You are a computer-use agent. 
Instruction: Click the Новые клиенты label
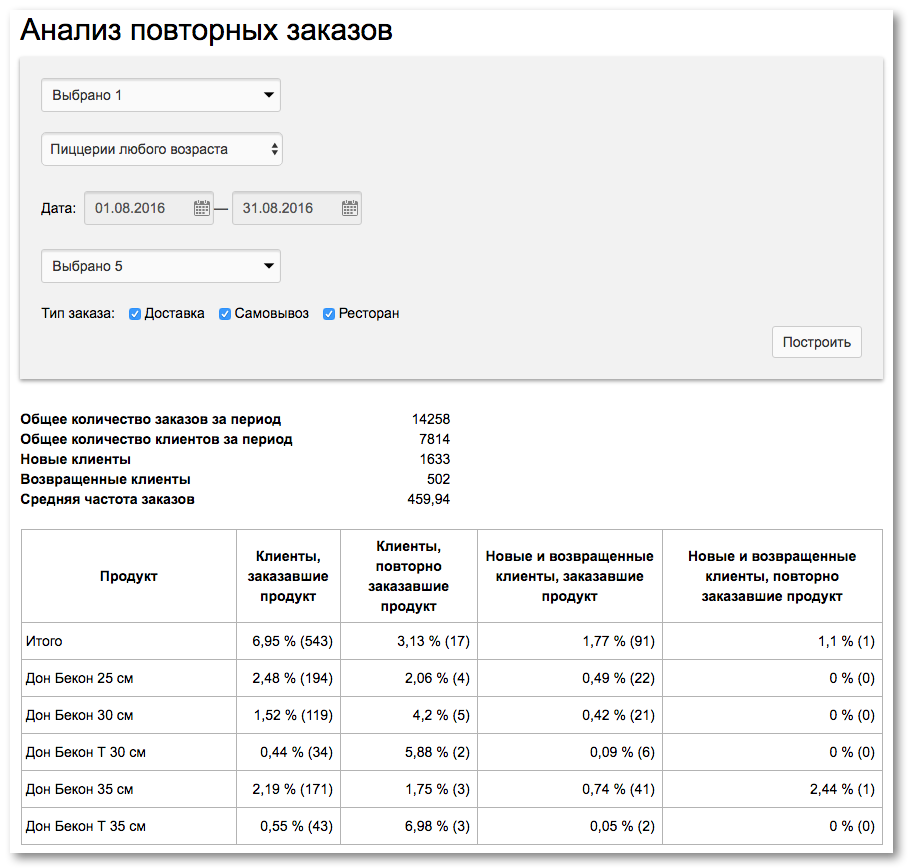[75, 459]
